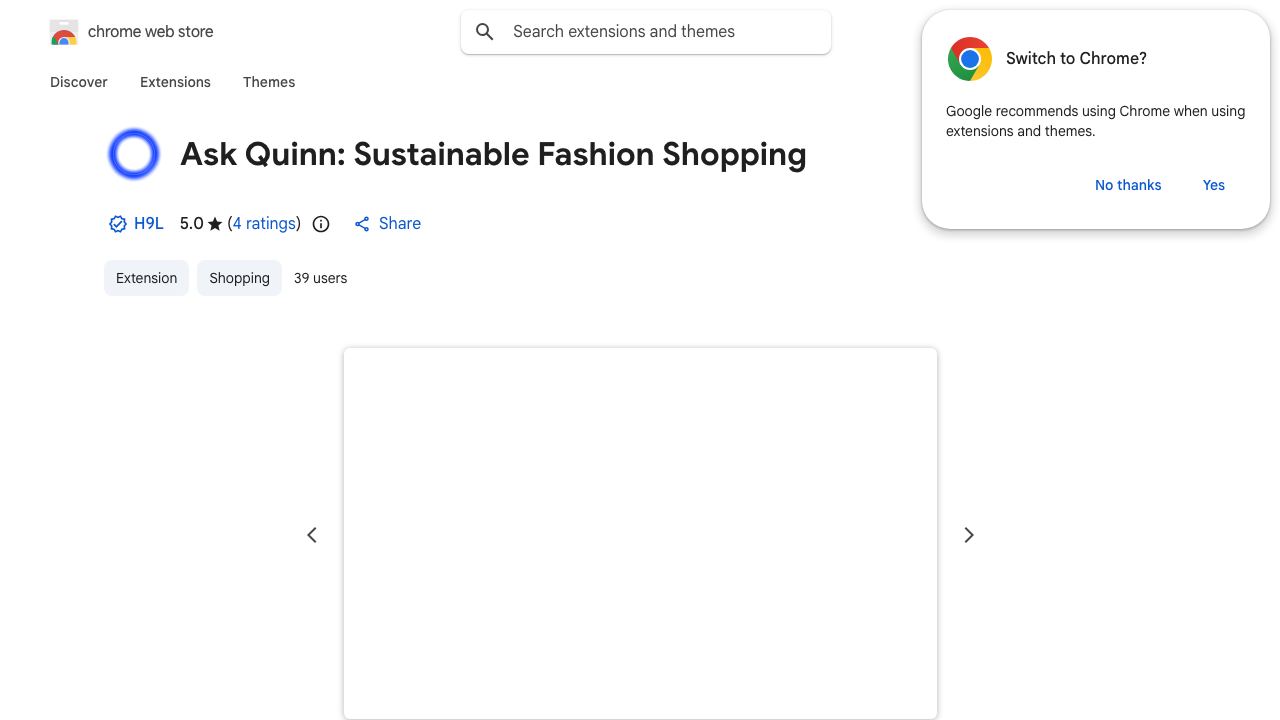
Task: Click the 5.0 rating value
Action: (x=191, y=224)
